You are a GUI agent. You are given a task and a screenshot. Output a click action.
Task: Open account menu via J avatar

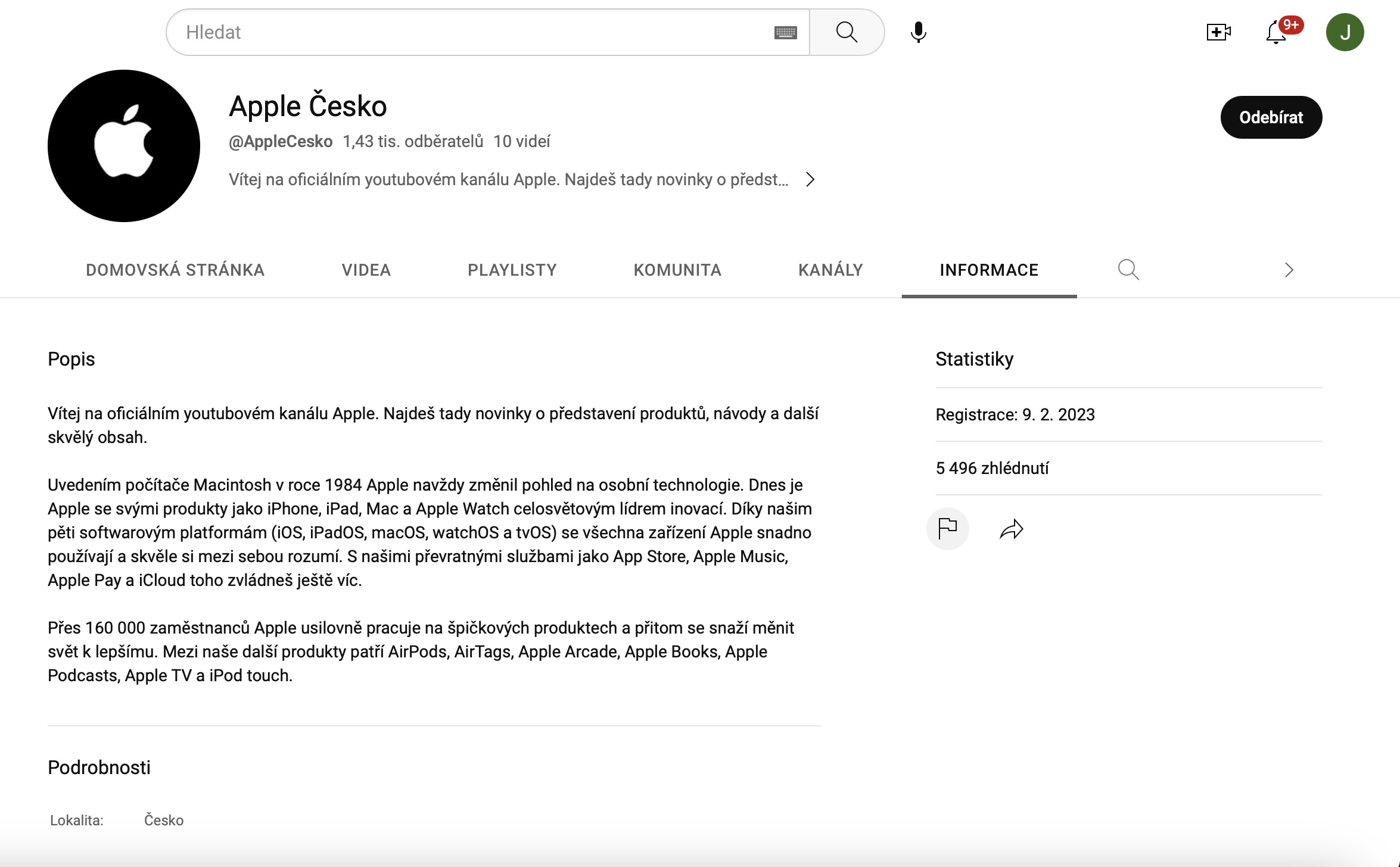click(1345, 32)
